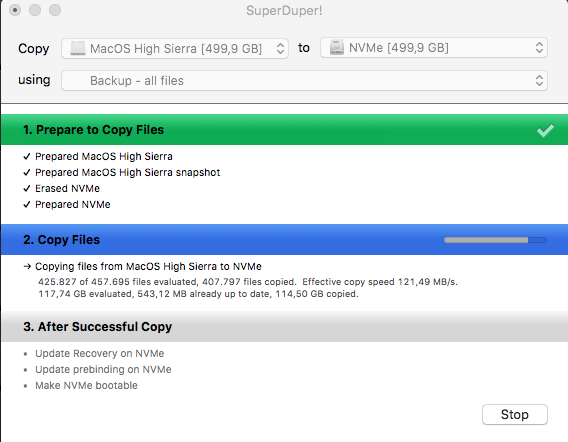Click the Stop button
The height and width of the screenshot is (442, 568).
pos(515,414)
